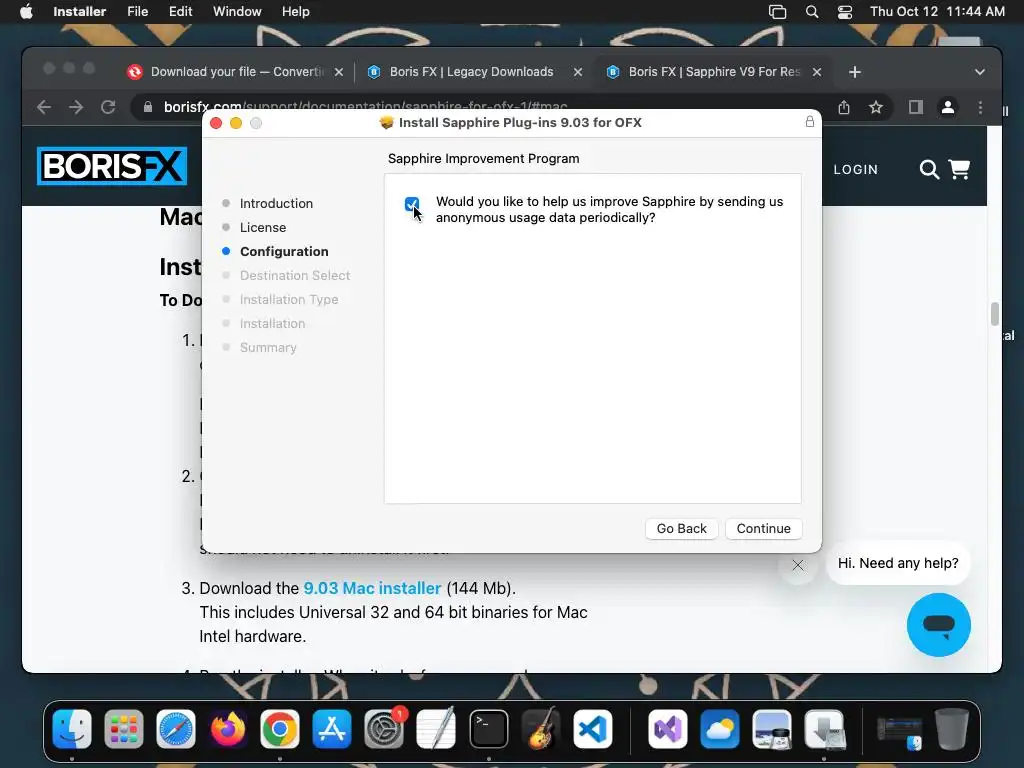1024x768 pixels.
Task: Reload the page in Chrome
Action: pyautogui.click(x=108, y=107)
